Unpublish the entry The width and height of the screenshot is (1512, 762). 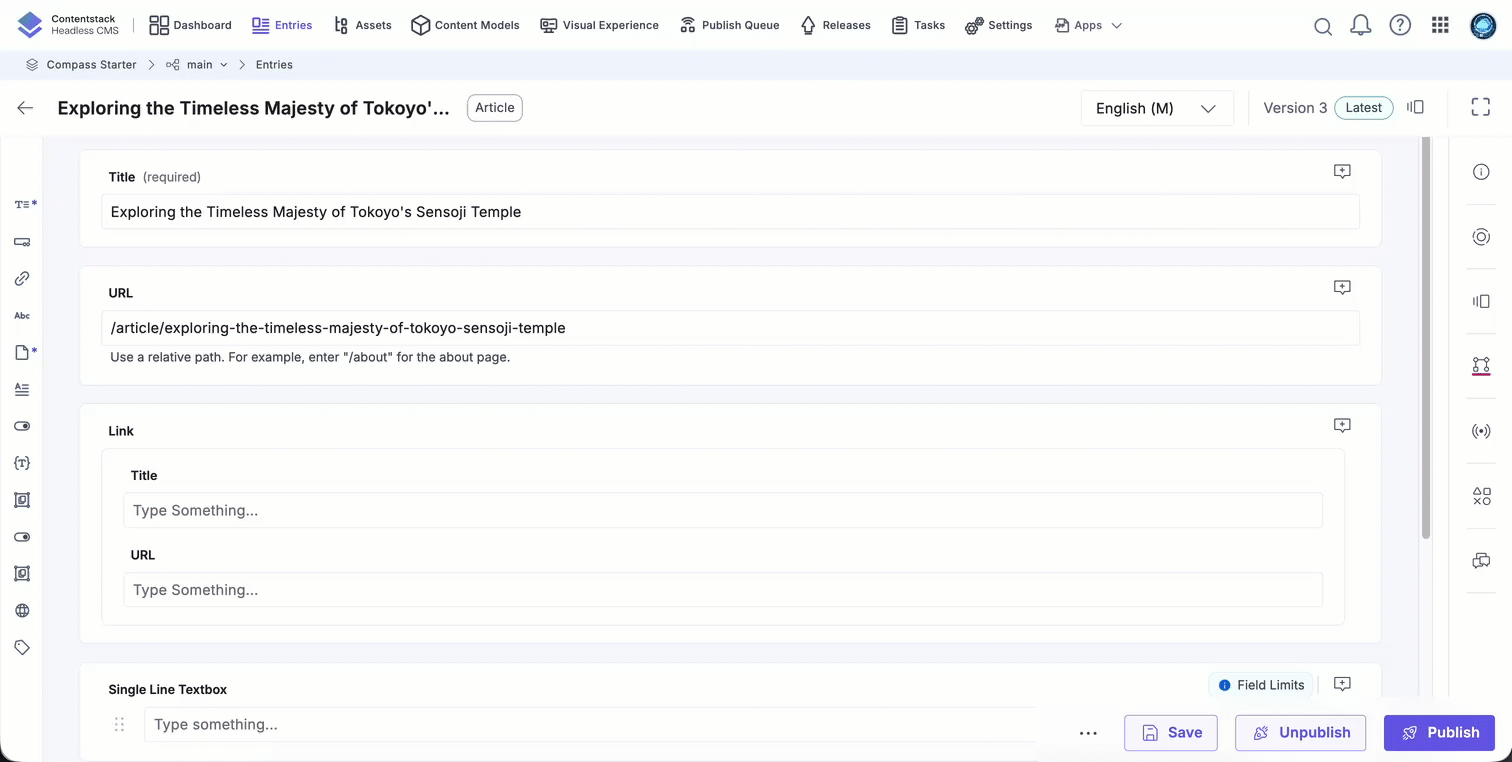pos(1302,733)
